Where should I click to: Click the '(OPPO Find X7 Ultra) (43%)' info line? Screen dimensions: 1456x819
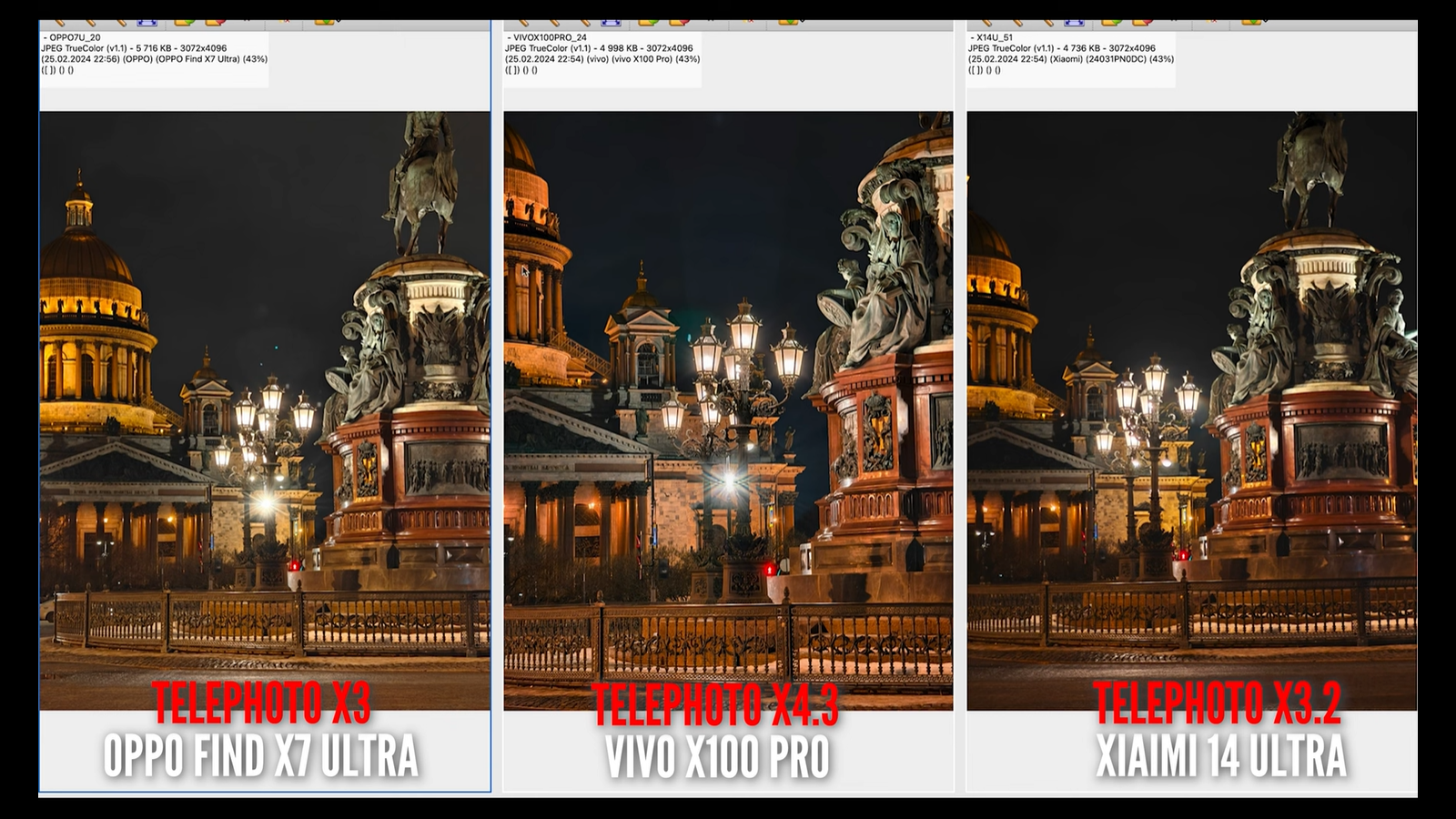154,59
